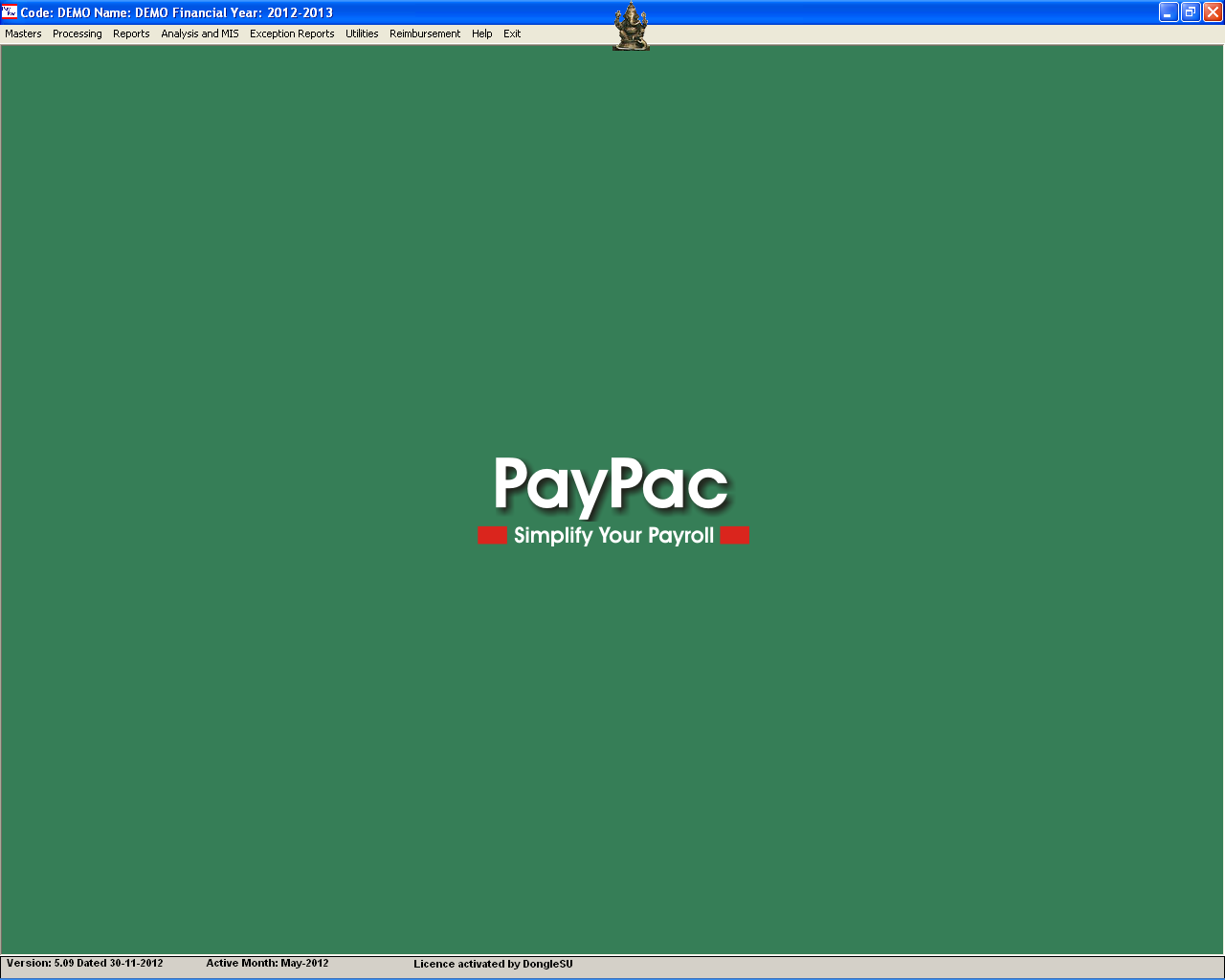Restore down the PayPac window
This screenshot has height=980, width=1225.
pos(1191,12)
